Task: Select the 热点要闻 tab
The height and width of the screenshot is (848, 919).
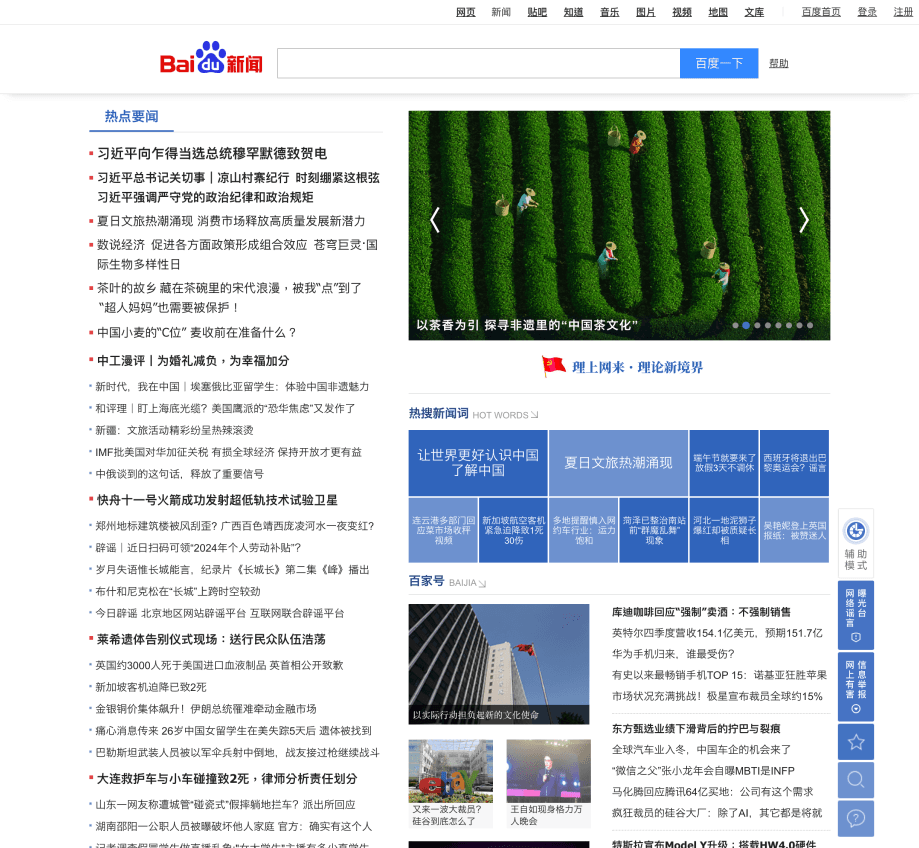Action: point(131,117)
